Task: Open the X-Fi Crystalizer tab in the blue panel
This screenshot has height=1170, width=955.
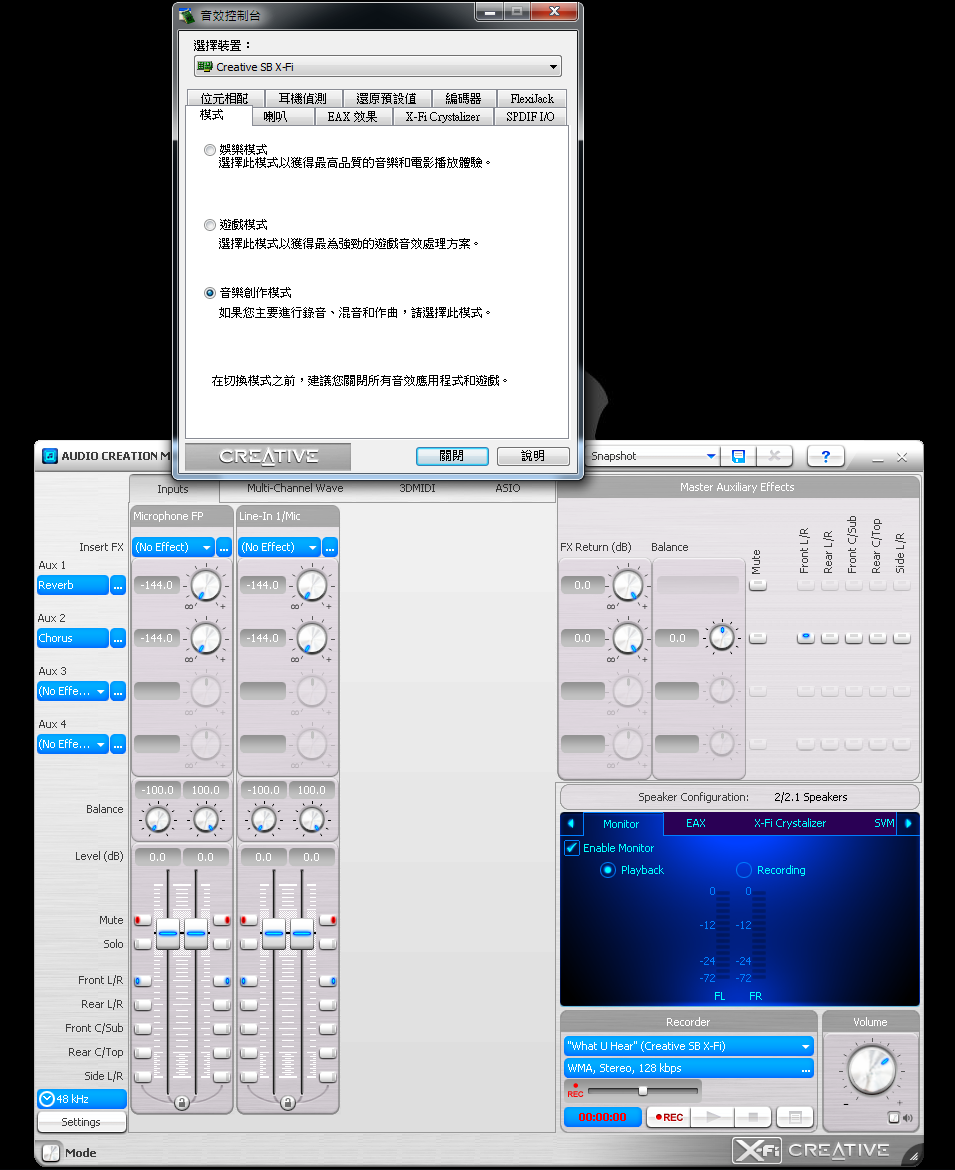Action: 789,824
